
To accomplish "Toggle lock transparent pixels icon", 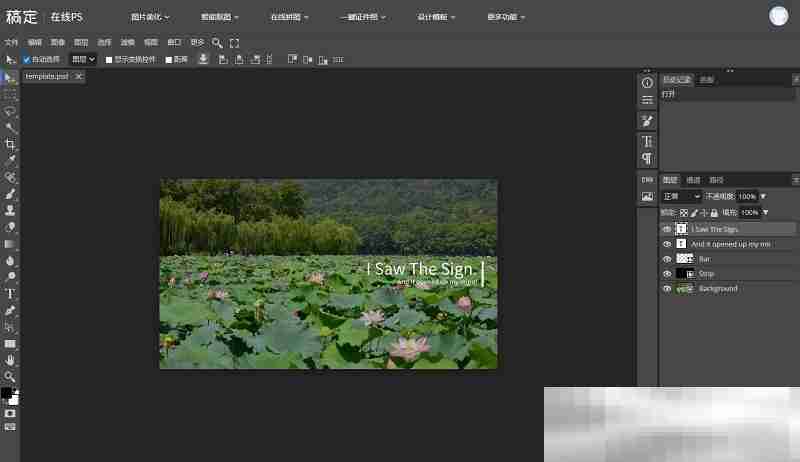I will click(x=684, y=213).
